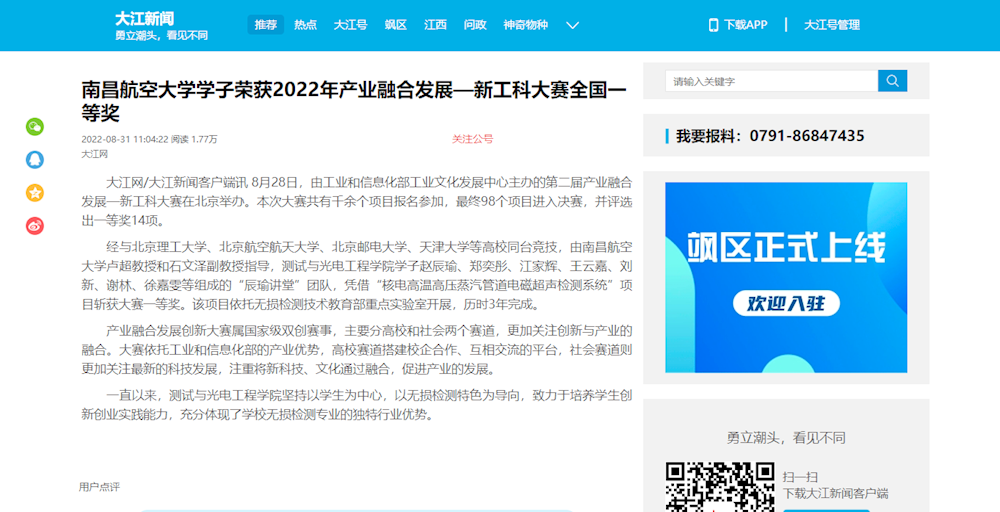Switch to the 江西 section
1000x512 pixels.
(x=435, y=25)
